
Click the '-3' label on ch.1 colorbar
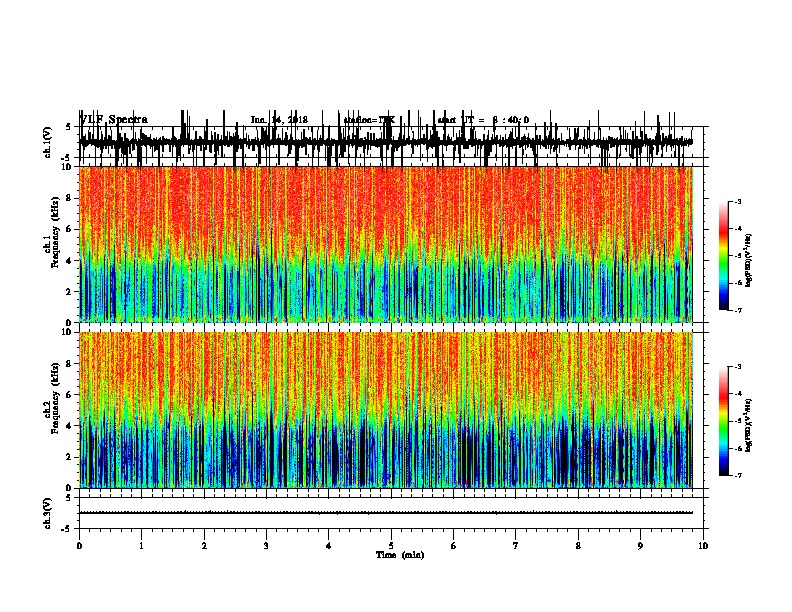click(738, 202)
